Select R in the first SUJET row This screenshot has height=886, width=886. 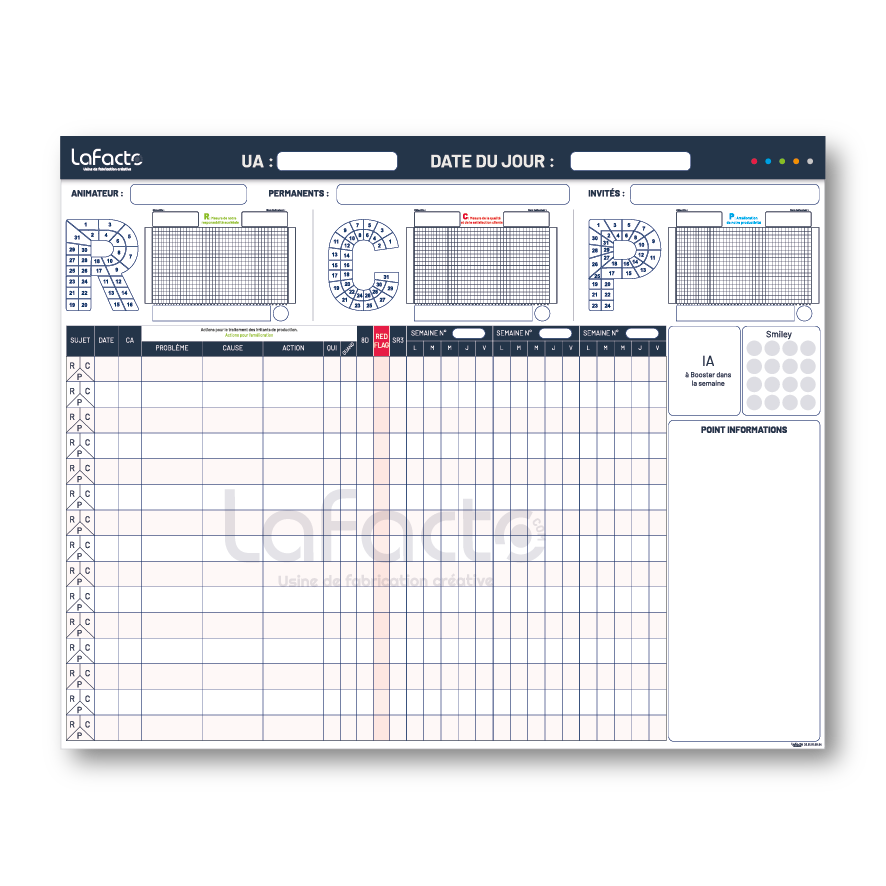[x=73, y=363]
